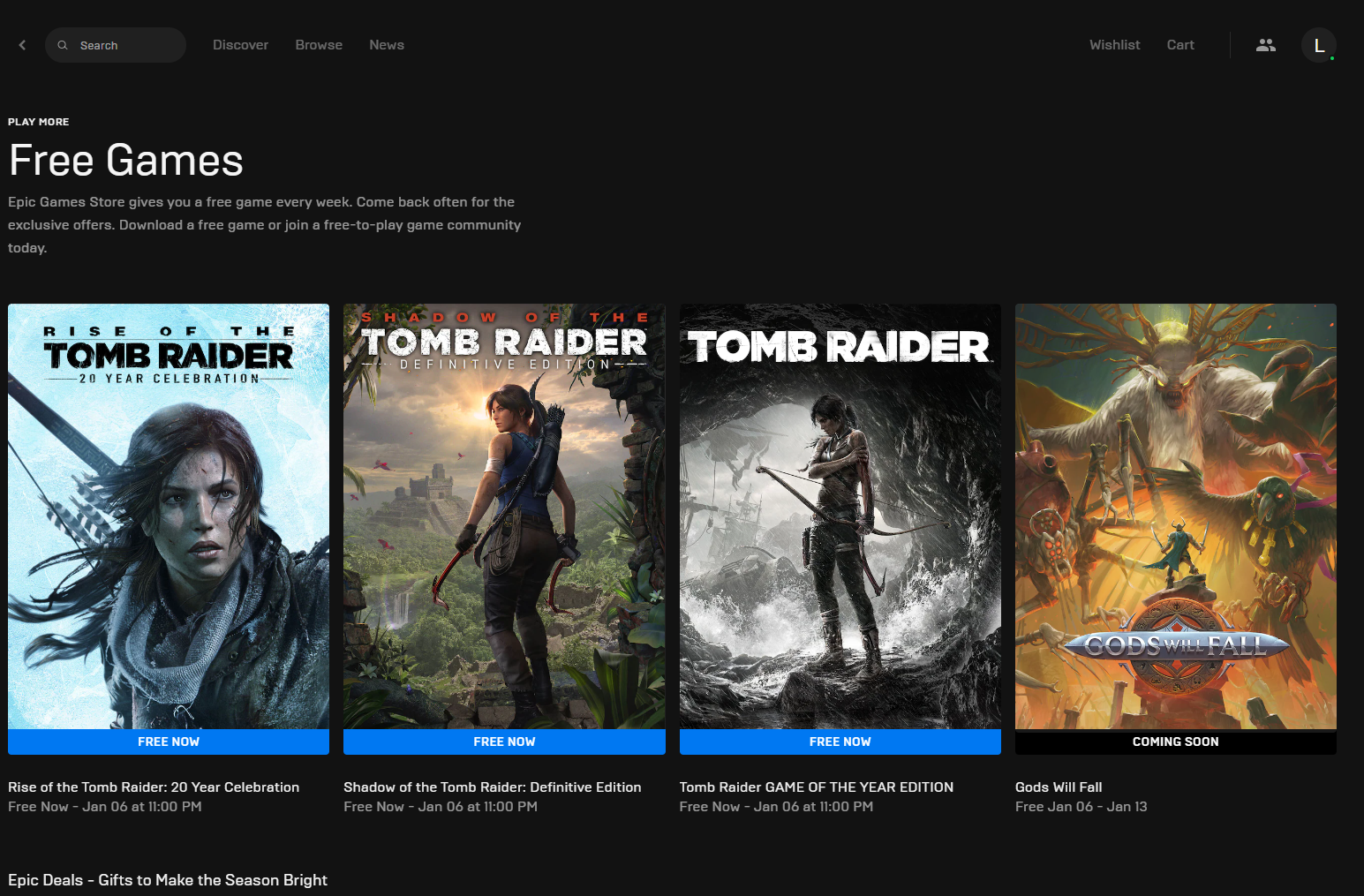The width and height of the screenshot is (1364, 896).
Task: Click the Free Games heading
Action: tap(125, 161)
